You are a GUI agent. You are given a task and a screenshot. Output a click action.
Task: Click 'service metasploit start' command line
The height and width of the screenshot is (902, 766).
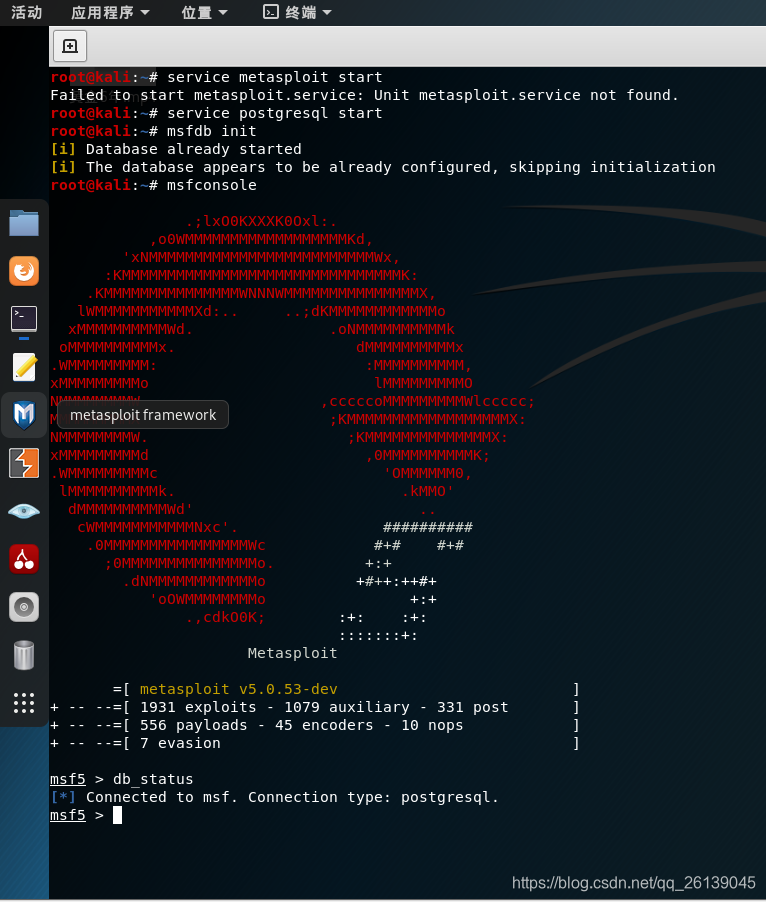pyautogui.click(x=216, y=77)
